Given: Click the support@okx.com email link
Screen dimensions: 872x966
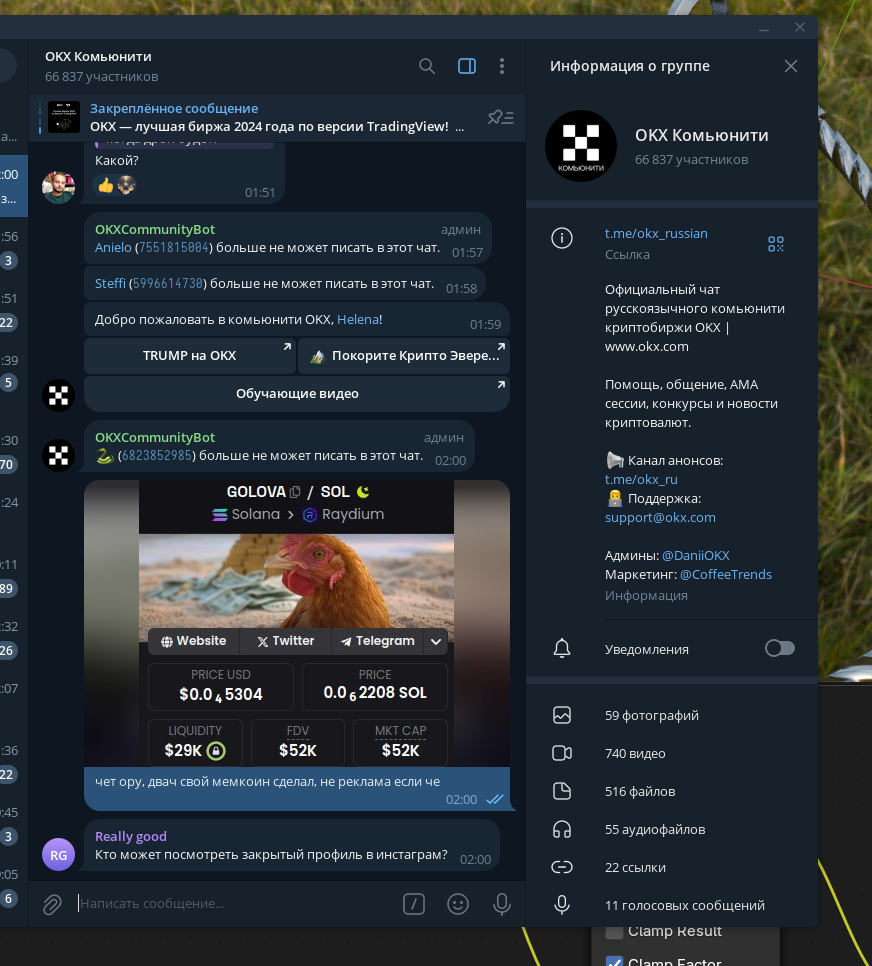Looking at the screenshot, I should pos(660,518).
